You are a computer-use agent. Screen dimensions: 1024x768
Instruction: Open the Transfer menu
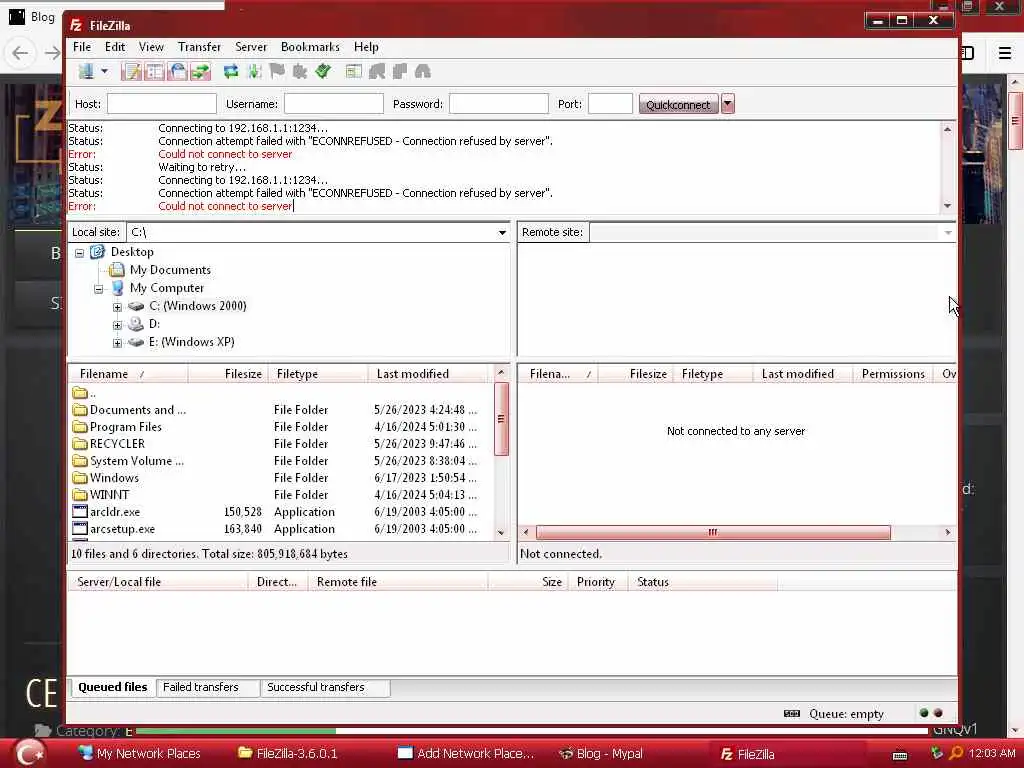(x=199, y=47)
